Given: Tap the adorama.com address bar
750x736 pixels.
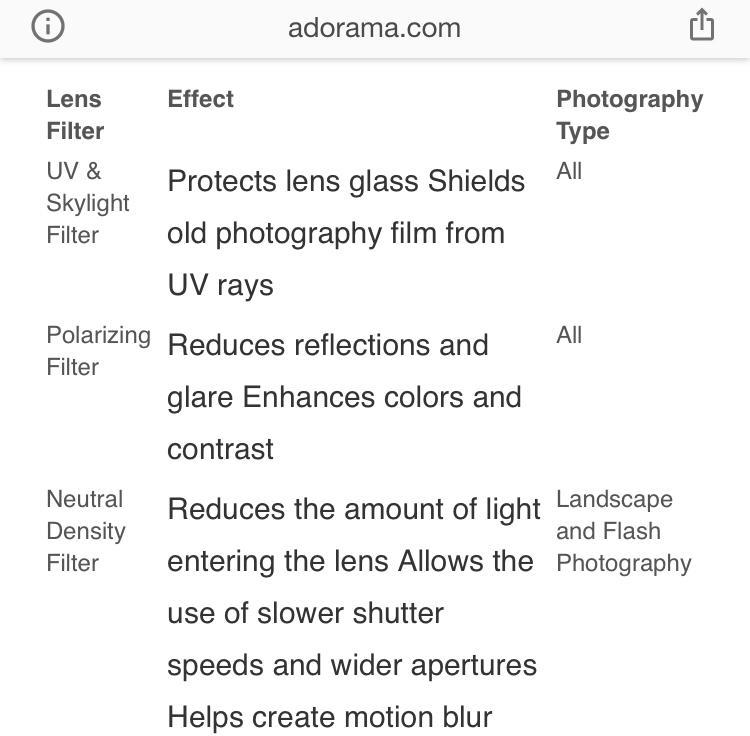Looking at the screenshot, I should [x=374, y=27].
